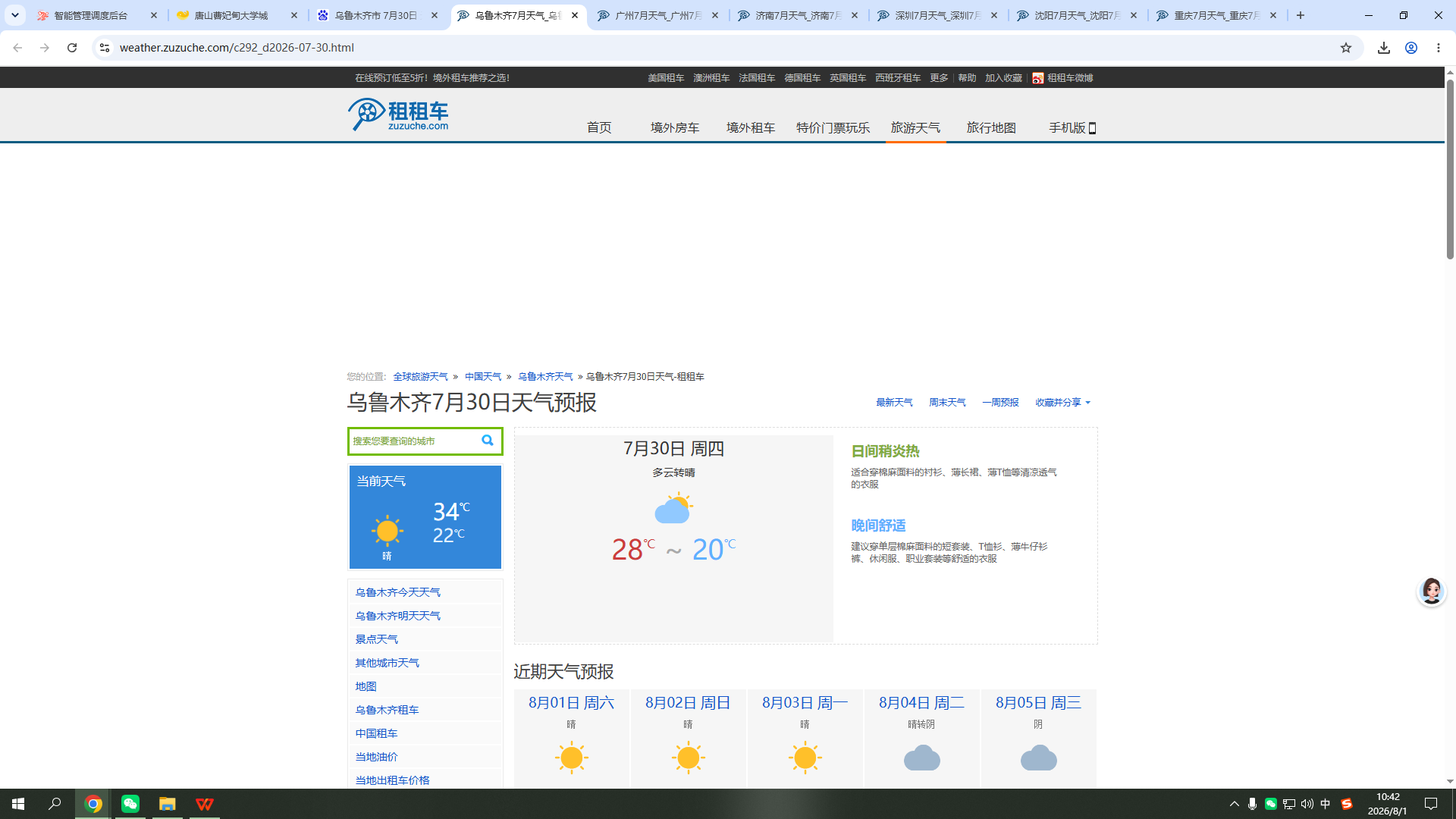Switch to the 唐山曹妃甸大学城 tab

[238, 15]
